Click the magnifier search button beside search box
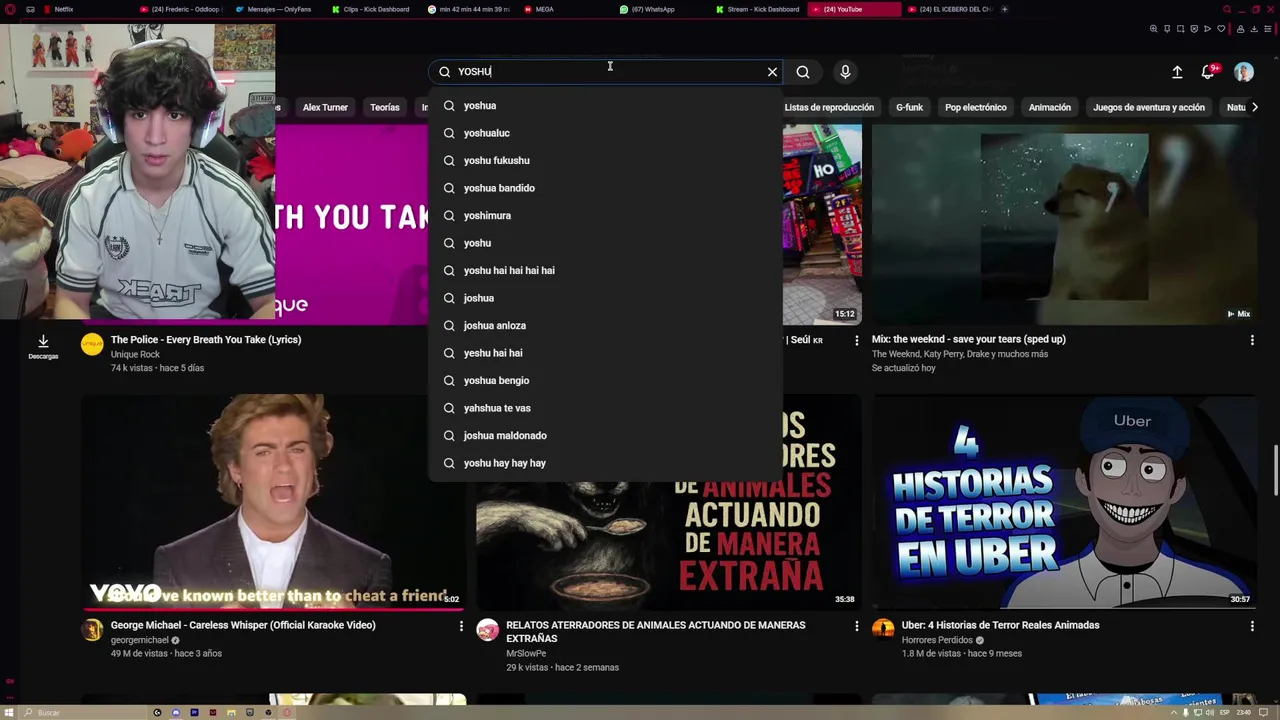This screenshot has height=720, width=1280. 803,72
